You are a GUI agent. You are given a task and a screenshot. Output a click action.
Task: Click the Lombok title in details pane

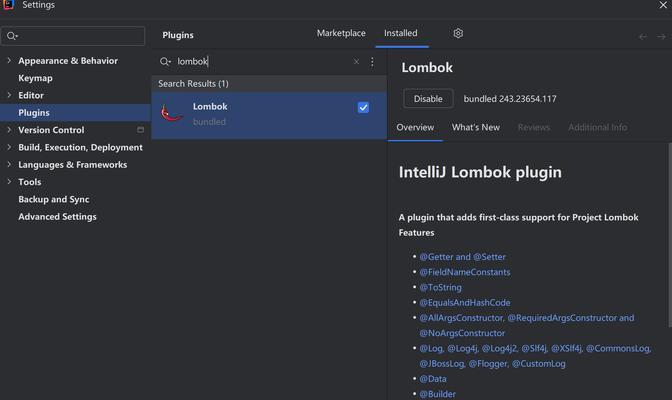(x=427, y=67)
